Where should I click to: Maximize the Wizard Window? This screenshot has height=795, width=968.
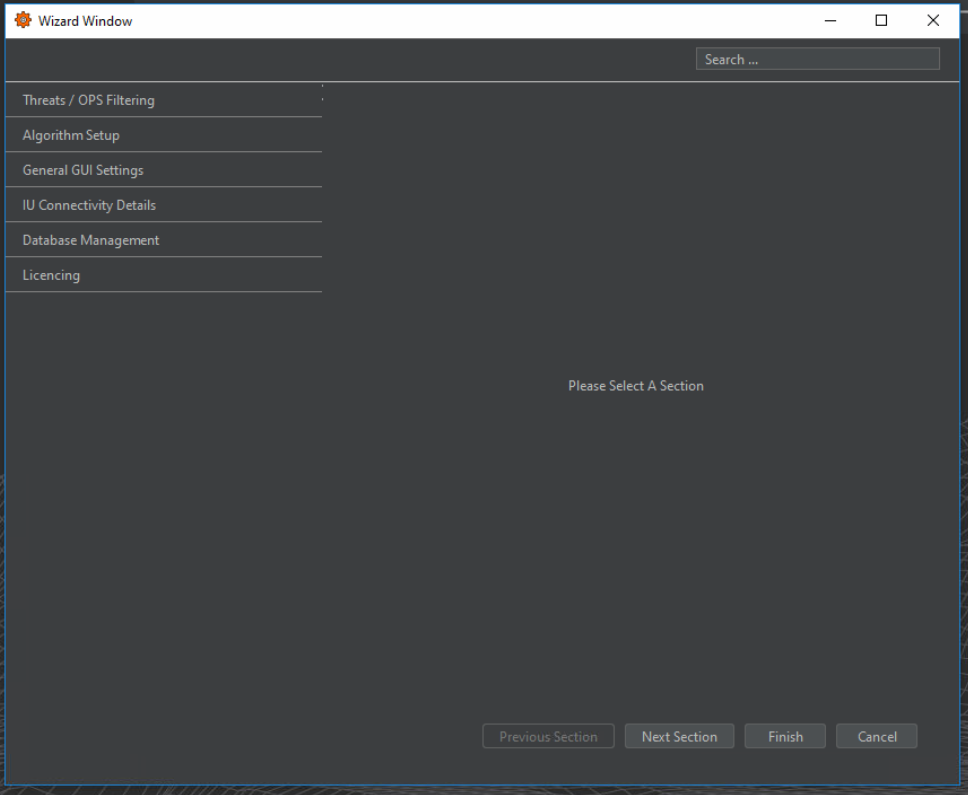(x=881, y=21)
